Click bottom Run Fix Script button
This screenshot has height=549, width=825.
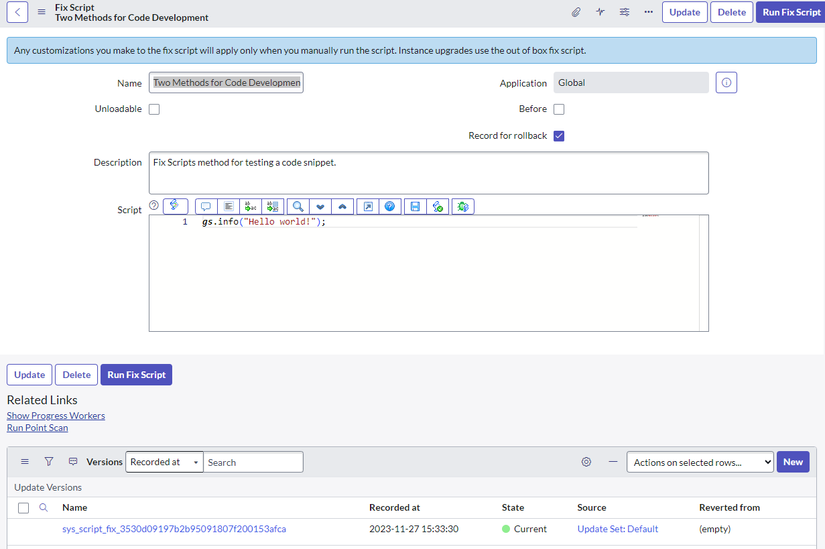[x=136, y=375]
